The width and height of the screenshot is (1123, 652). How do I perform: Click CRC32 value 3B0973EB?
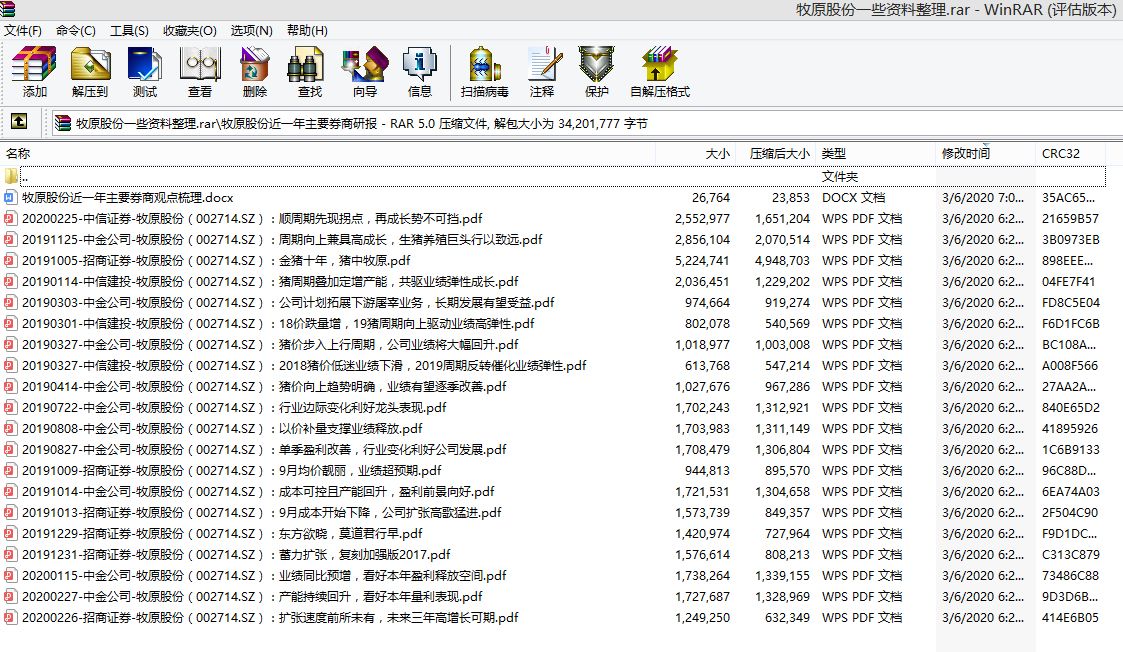(x=1071, y=239)
